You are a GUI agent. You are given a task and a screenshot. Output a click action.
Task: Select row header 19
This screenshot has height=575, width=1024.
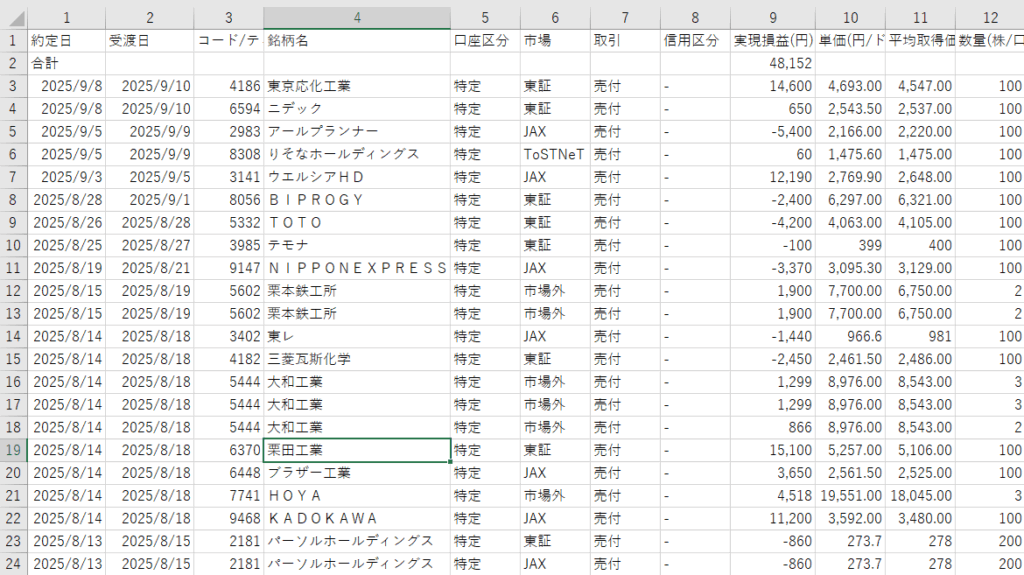tap(13, 450)
